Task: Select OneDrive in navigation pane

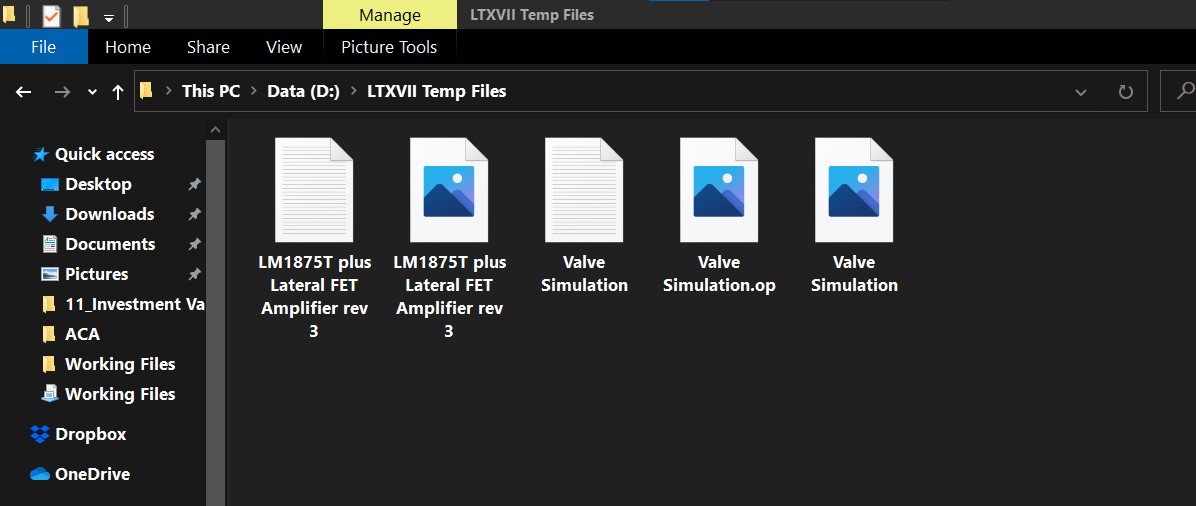Action: pyautogui.click(x=92, y=474)
